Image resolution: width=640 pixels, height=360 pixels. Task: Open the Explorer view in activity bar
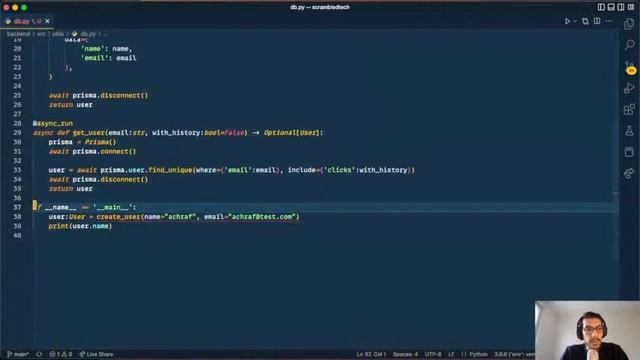click(x=629, y=24)
